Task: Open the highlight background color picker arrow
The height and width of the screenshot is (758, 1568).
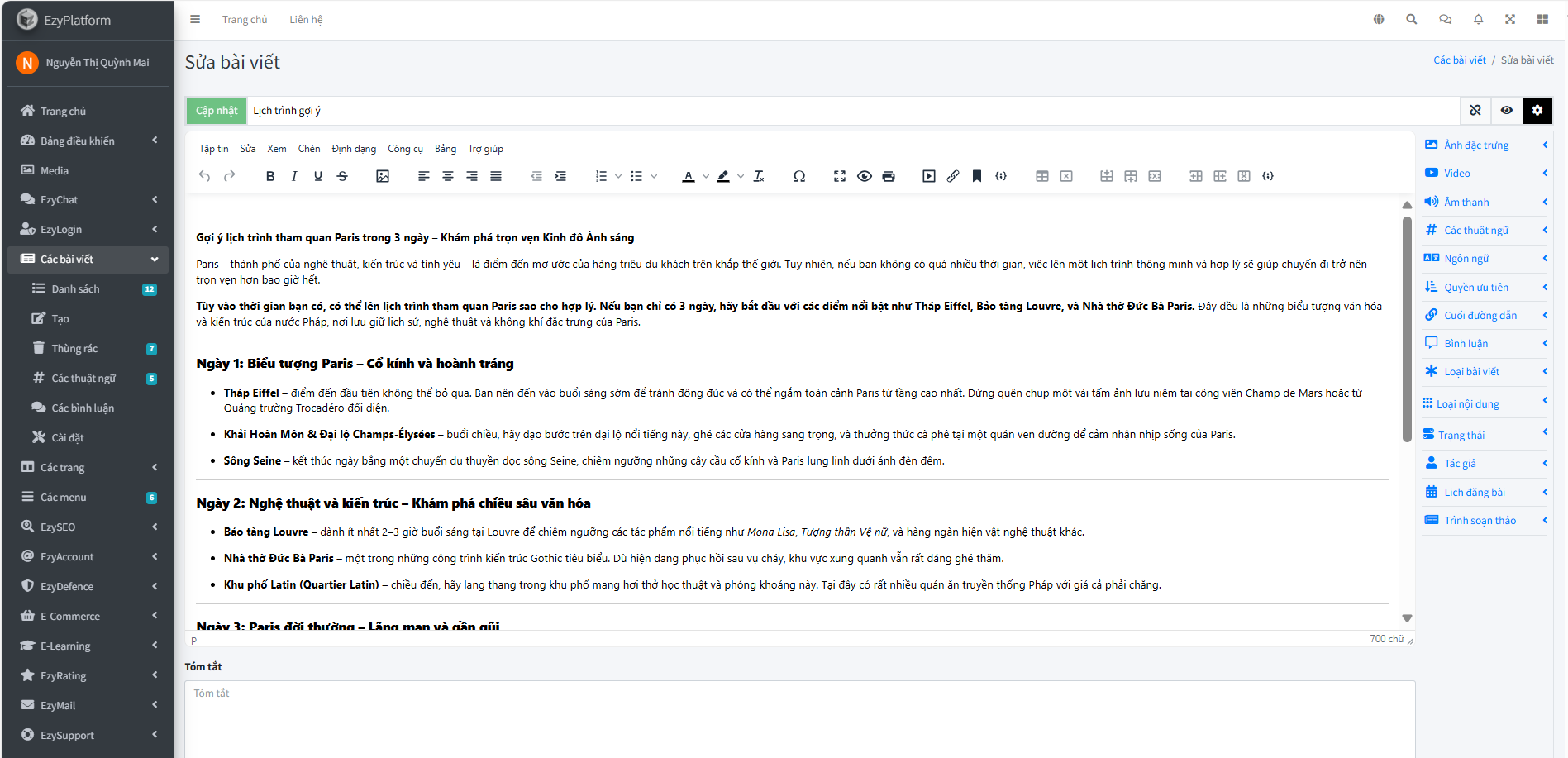Action: pos(741,176)
